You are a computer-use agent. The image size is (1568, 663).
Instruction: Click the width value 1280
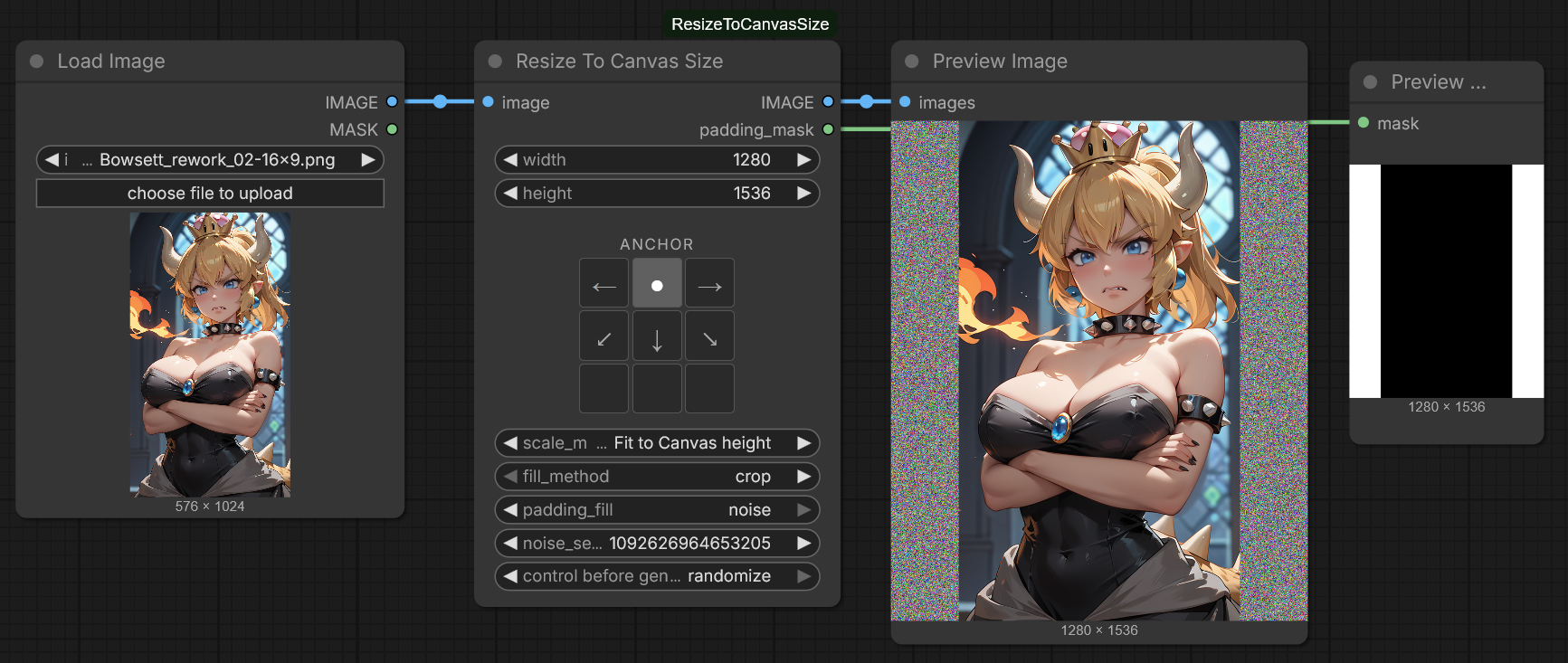751,160
